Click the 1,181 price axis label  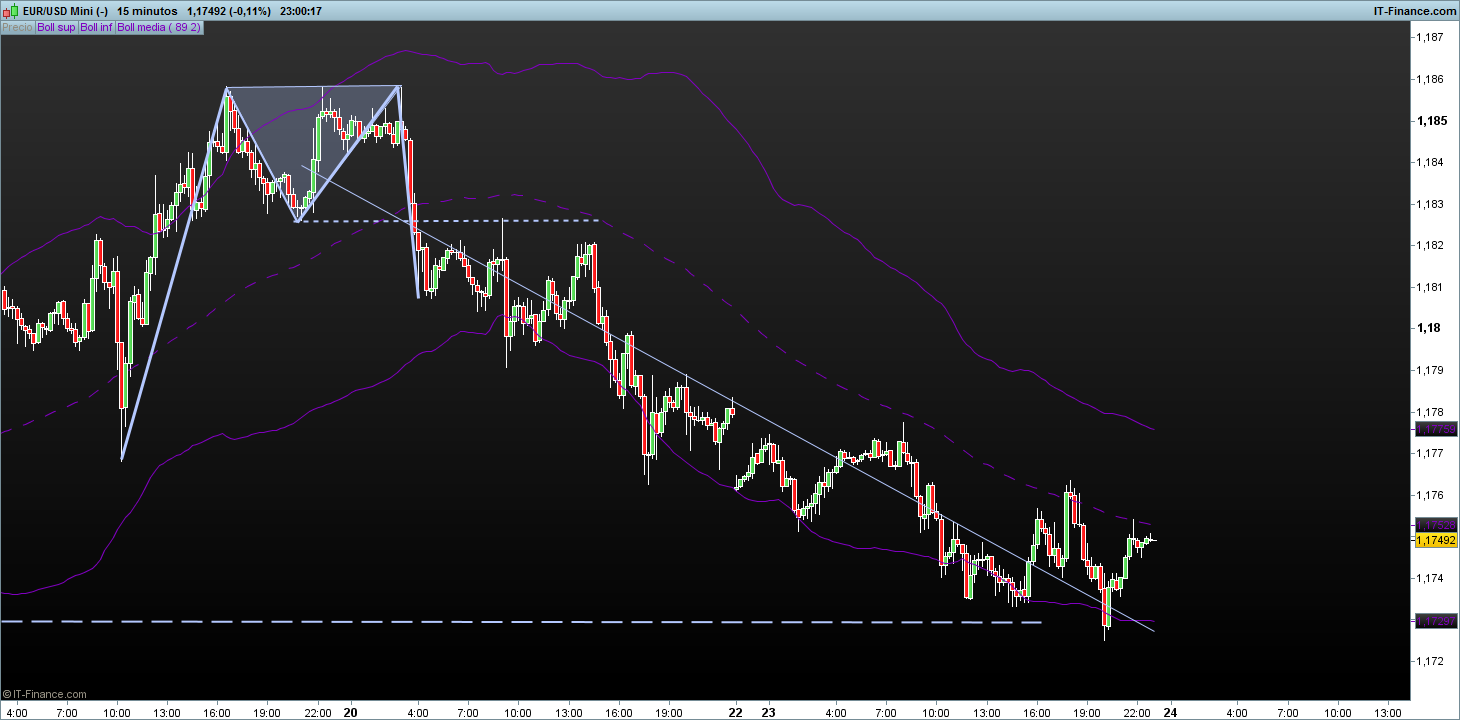(1430, 287)
